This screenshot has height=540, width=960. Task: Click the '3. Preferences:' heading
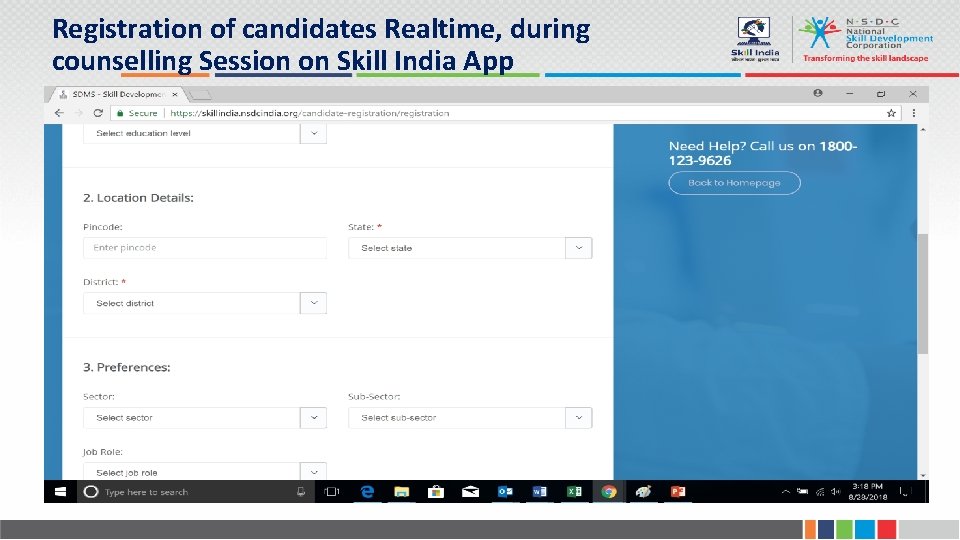point(127,367)
